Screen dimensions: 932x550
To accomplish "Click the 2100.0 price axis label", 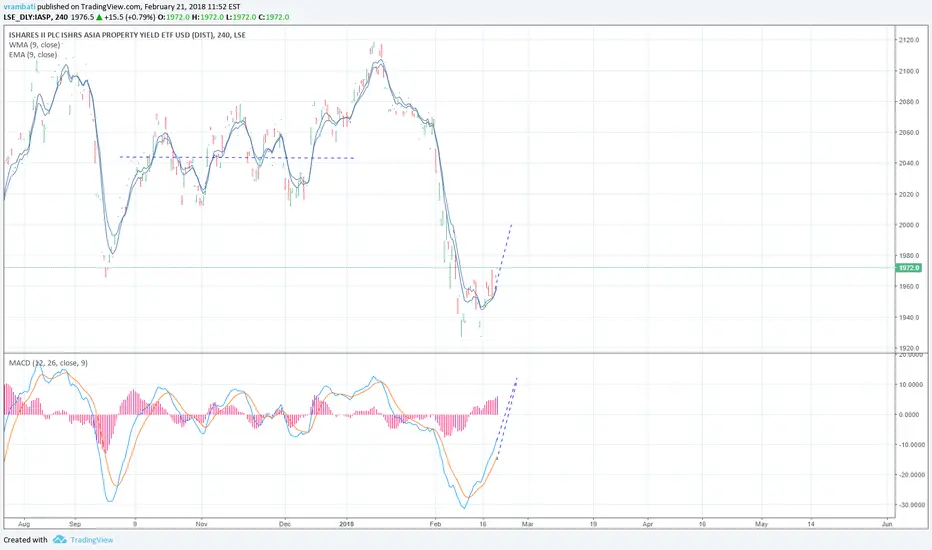I will pos(909,71).
